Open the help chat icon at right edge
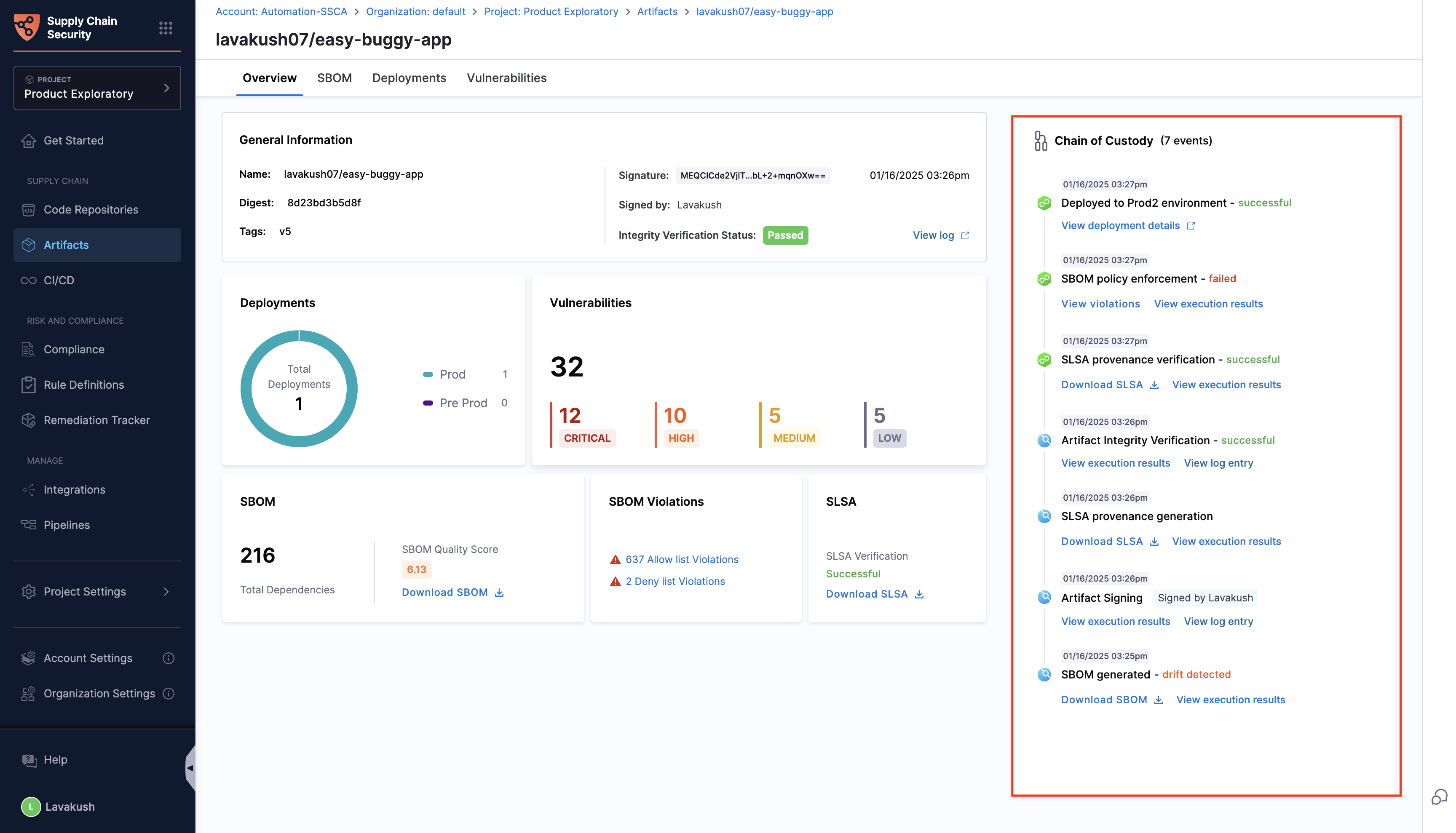The width and height of the screenshot is (1456, 833). click(1439, 796)
